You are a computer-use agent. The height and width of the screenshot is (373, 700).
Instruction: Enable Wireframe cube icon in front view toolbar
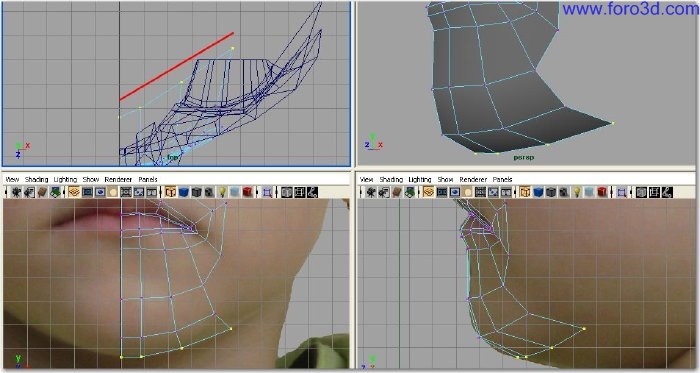(x=171, y=192)
